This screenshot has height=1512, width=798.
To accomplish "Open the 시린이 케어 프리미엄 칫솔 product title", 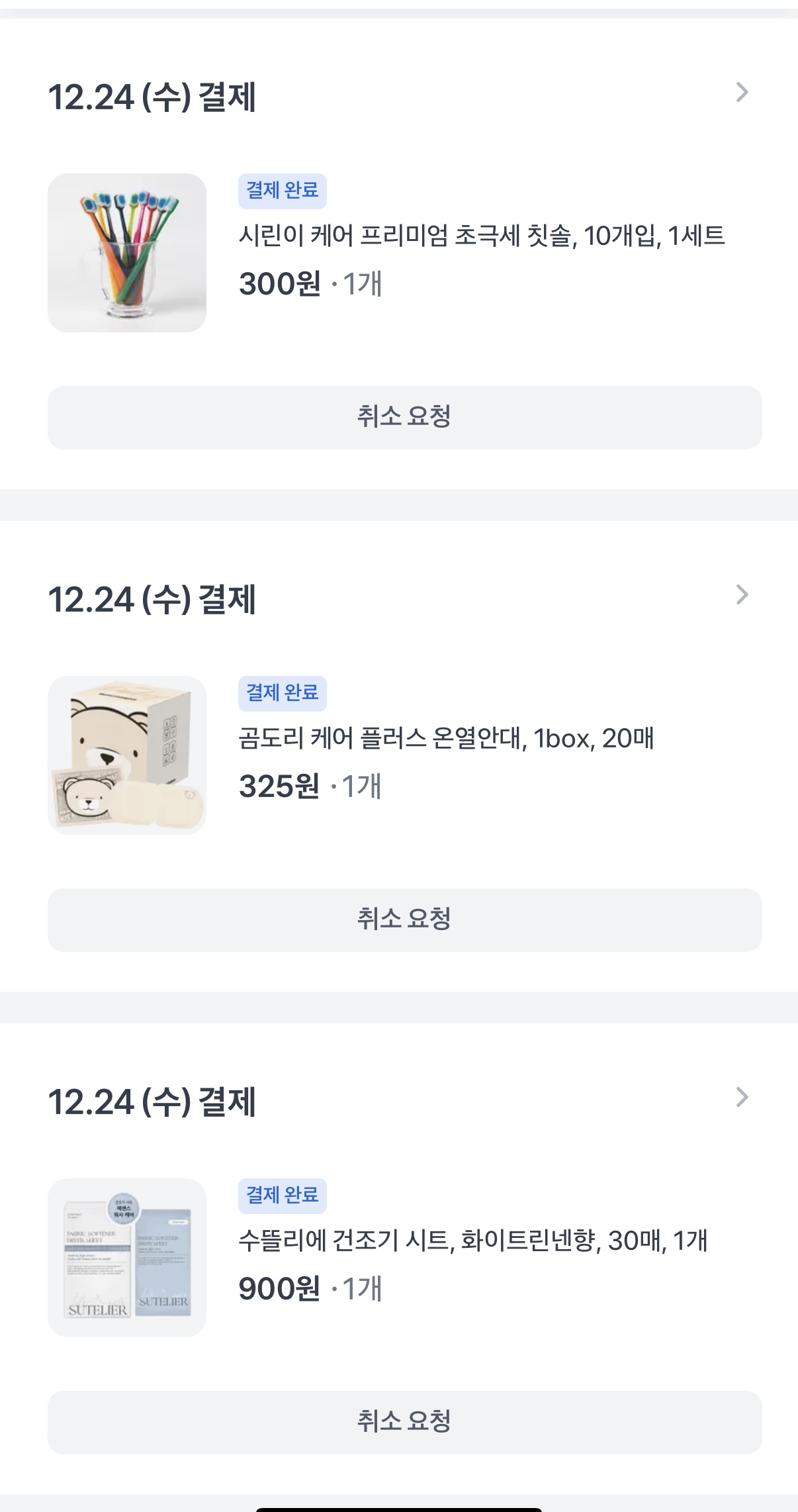I will point(482,236).
